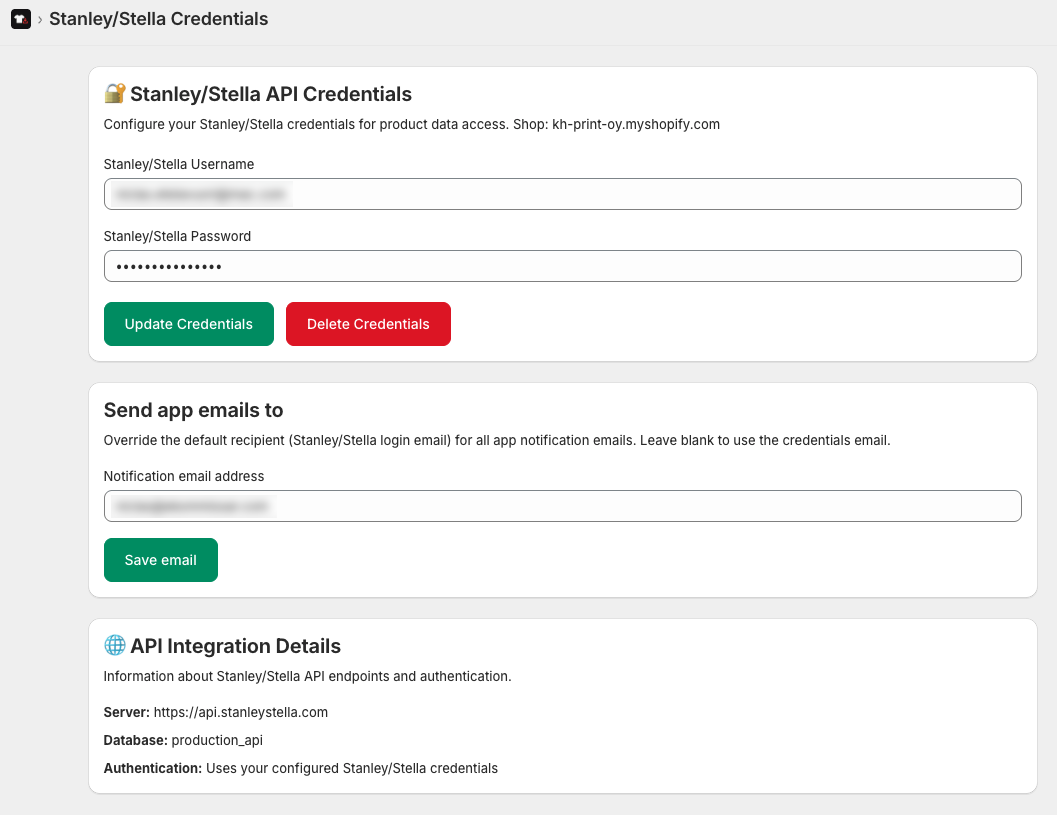1057x815 pixels.
Task: Focus the Stanley/Stella Username field
Action: click(x=562, y=194)
